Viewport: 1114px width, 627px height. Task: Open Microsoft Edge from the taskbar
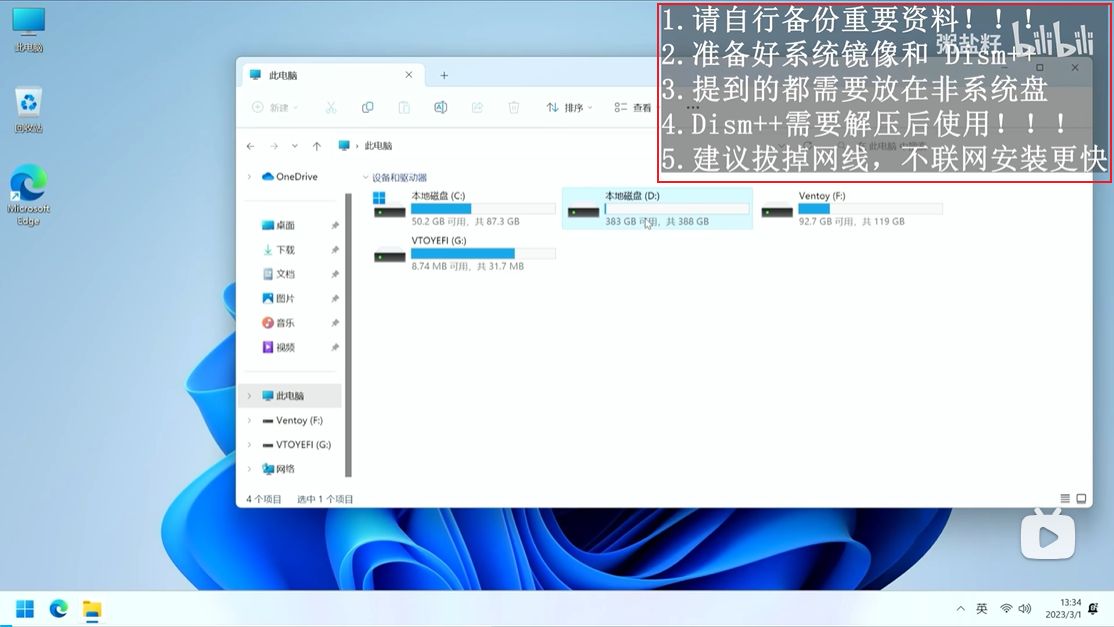pos(59,608)
